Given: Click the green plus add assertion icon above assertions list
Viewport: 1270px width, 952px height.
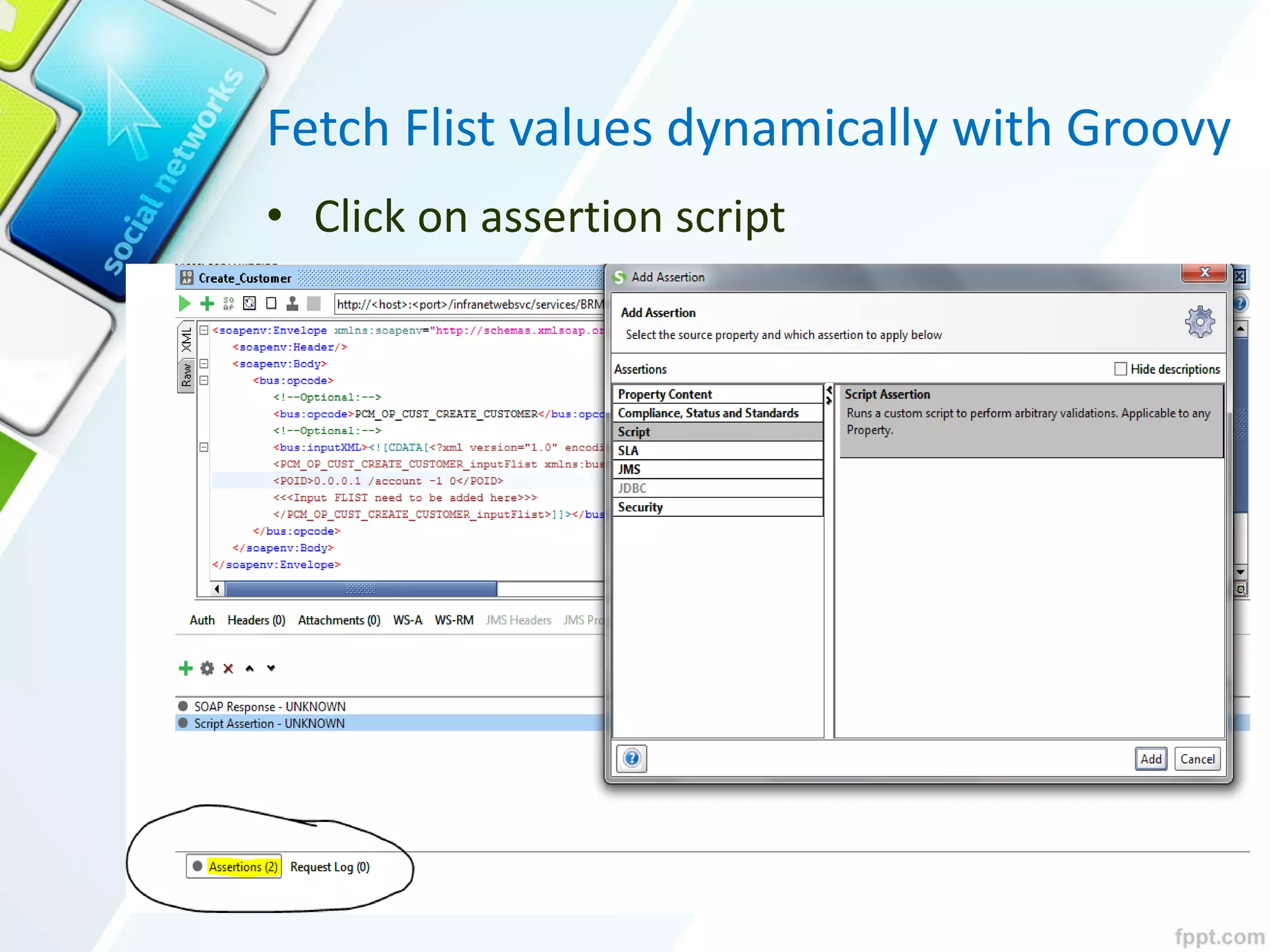Looking at the screenshot, I should 185,668.
